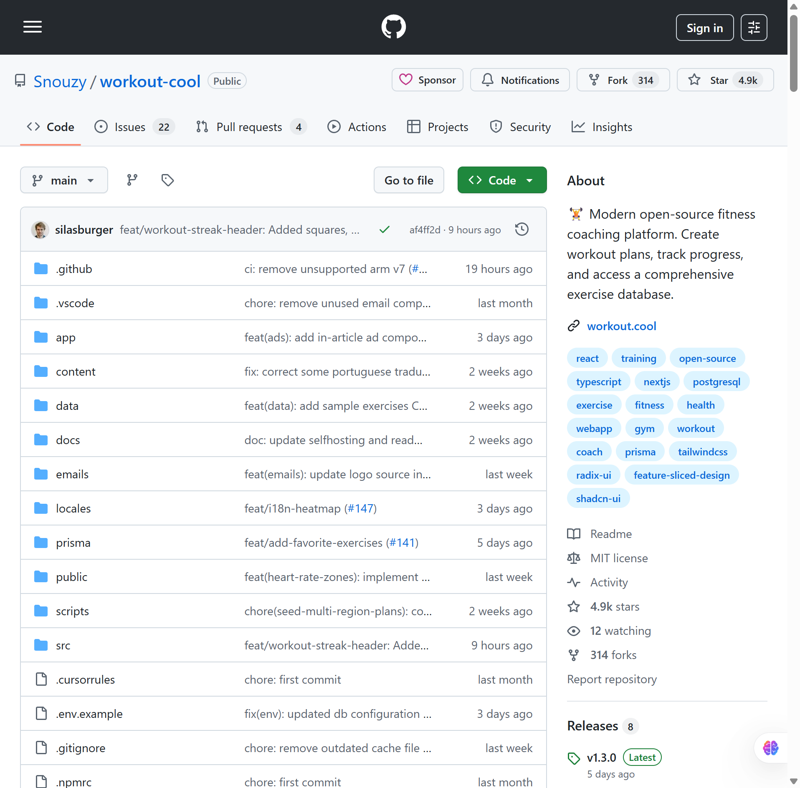Click silasburger's avatar image
800x788 pixels.
(40, 230)
